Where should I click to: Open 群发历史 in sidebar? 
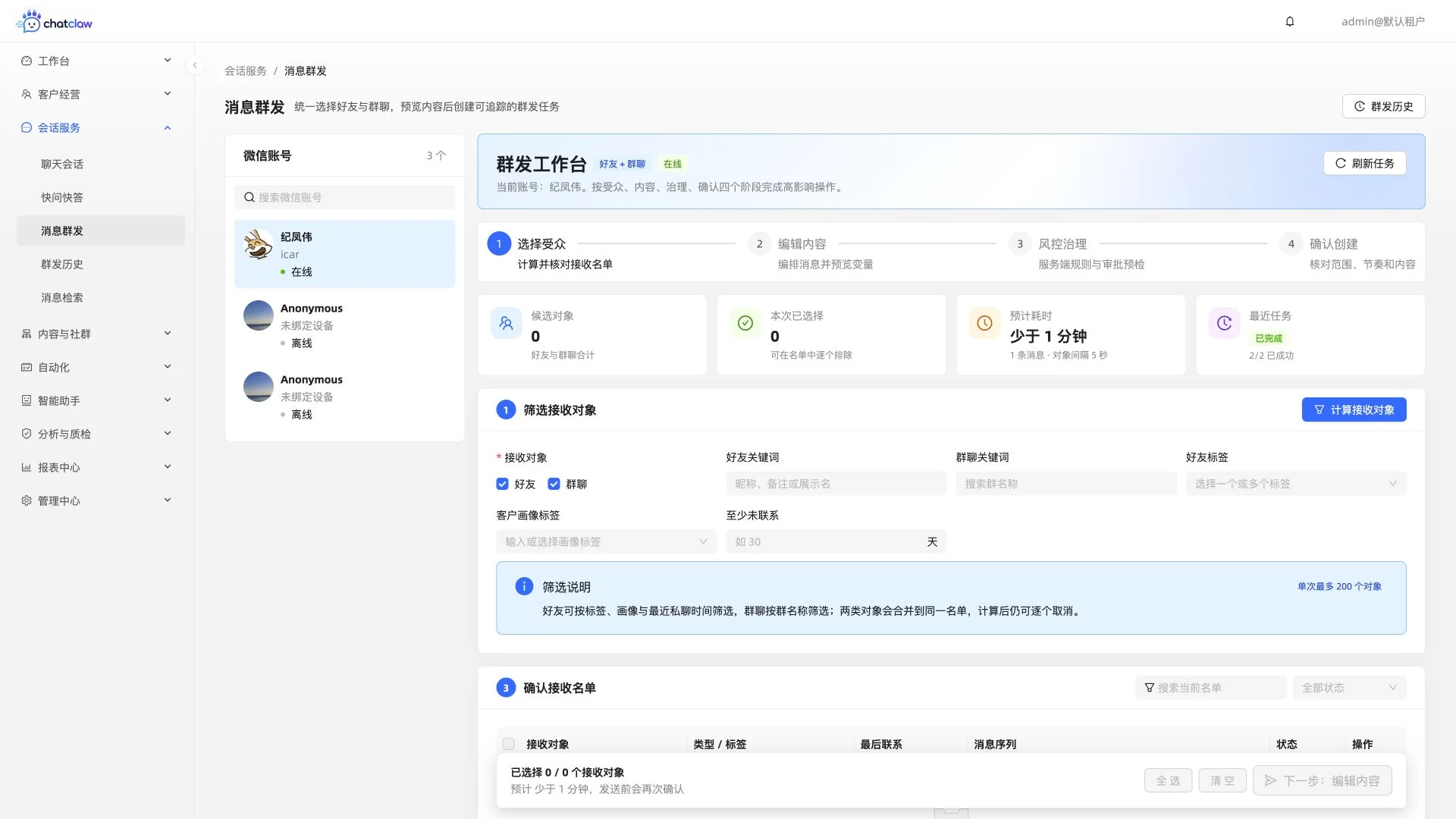[101, 264]
